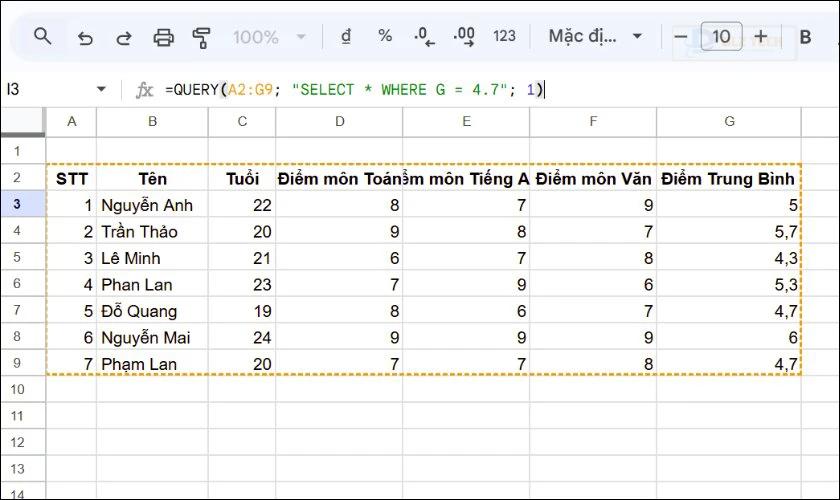Click the Tuổi header cell

pos(242,178)
